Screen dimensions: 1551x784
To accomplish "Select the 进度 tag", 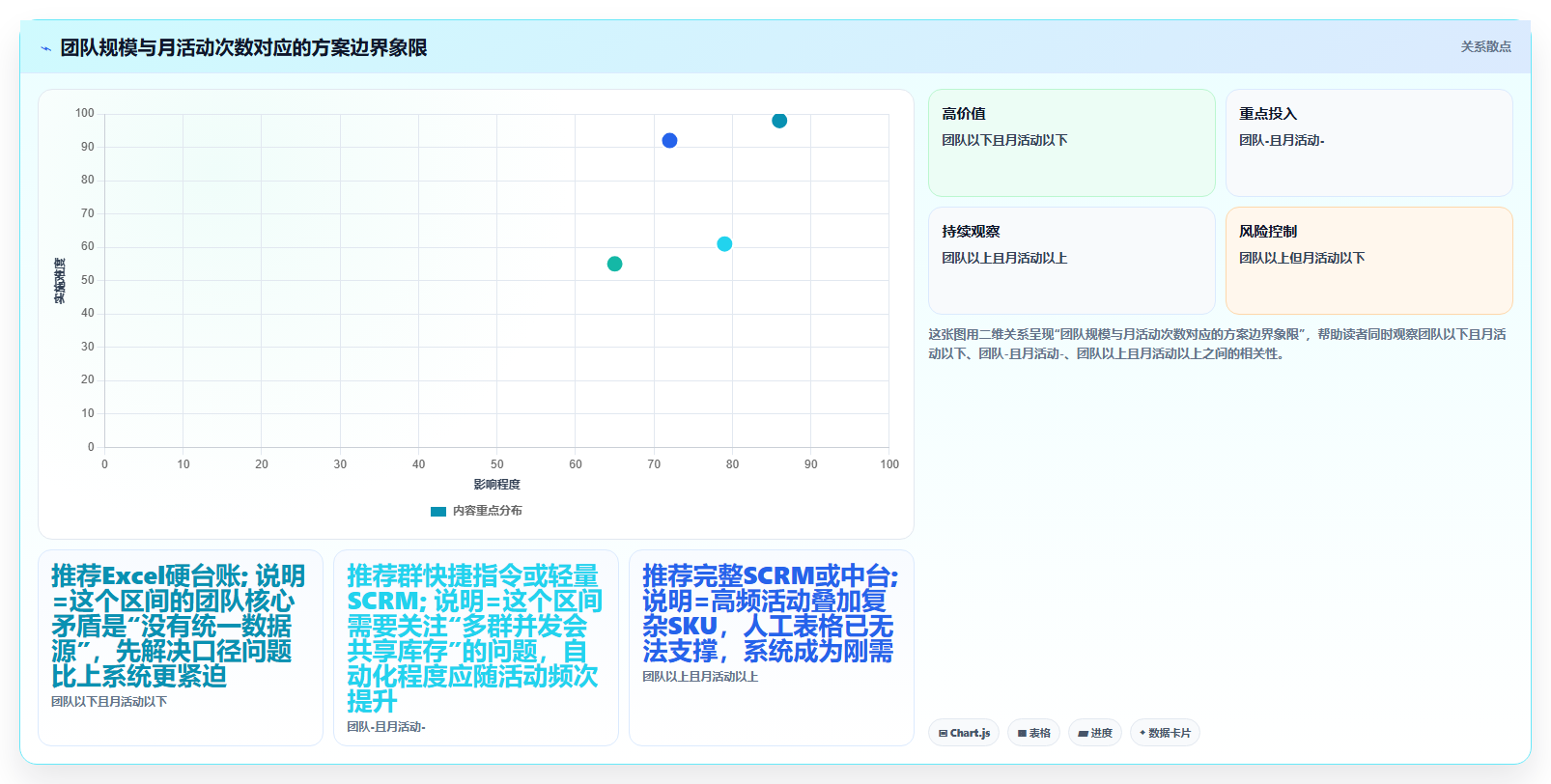I will click(1095, 733).
